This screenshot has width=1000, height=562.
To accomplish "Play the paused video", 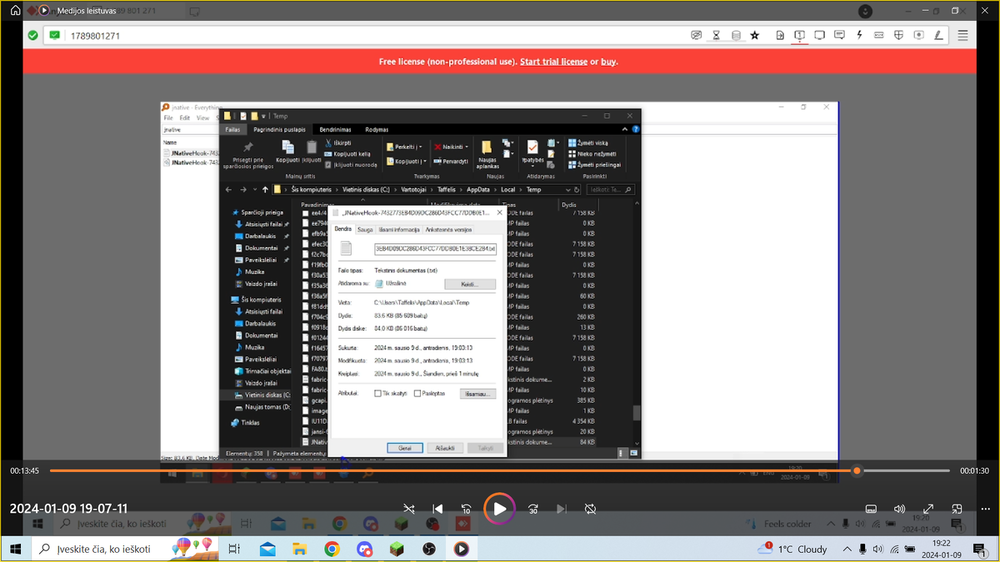I will [499, 509].
